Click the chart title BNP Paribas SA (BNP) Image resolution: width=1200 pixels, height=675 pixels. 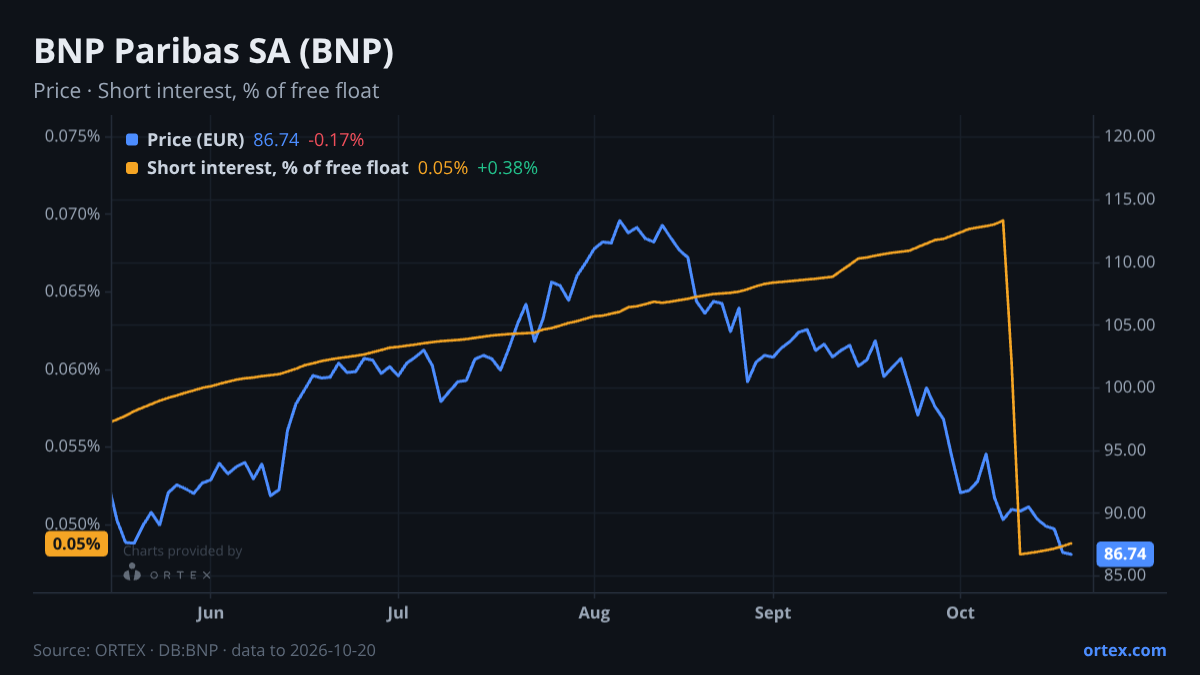pos(214,52)
